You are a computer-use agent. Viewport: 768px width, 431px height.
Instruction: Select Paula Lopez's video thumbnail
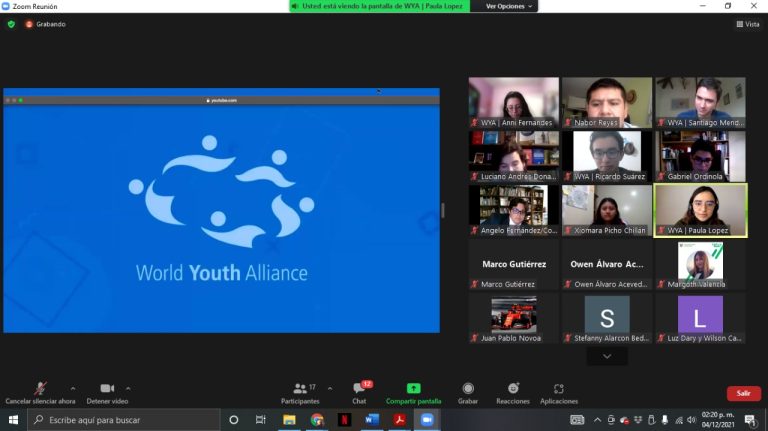[700, 209]
